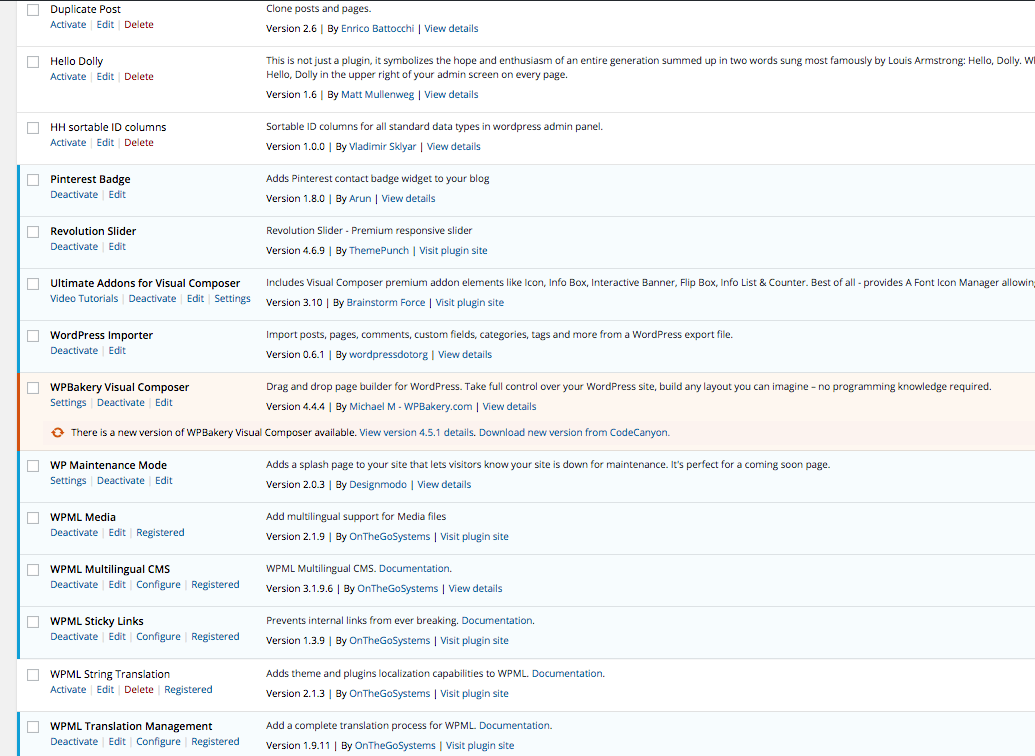The width and height of the screenshot is (1035, 756).
Task: Visit plugin site for Revolution Slider
Action: 453,251
